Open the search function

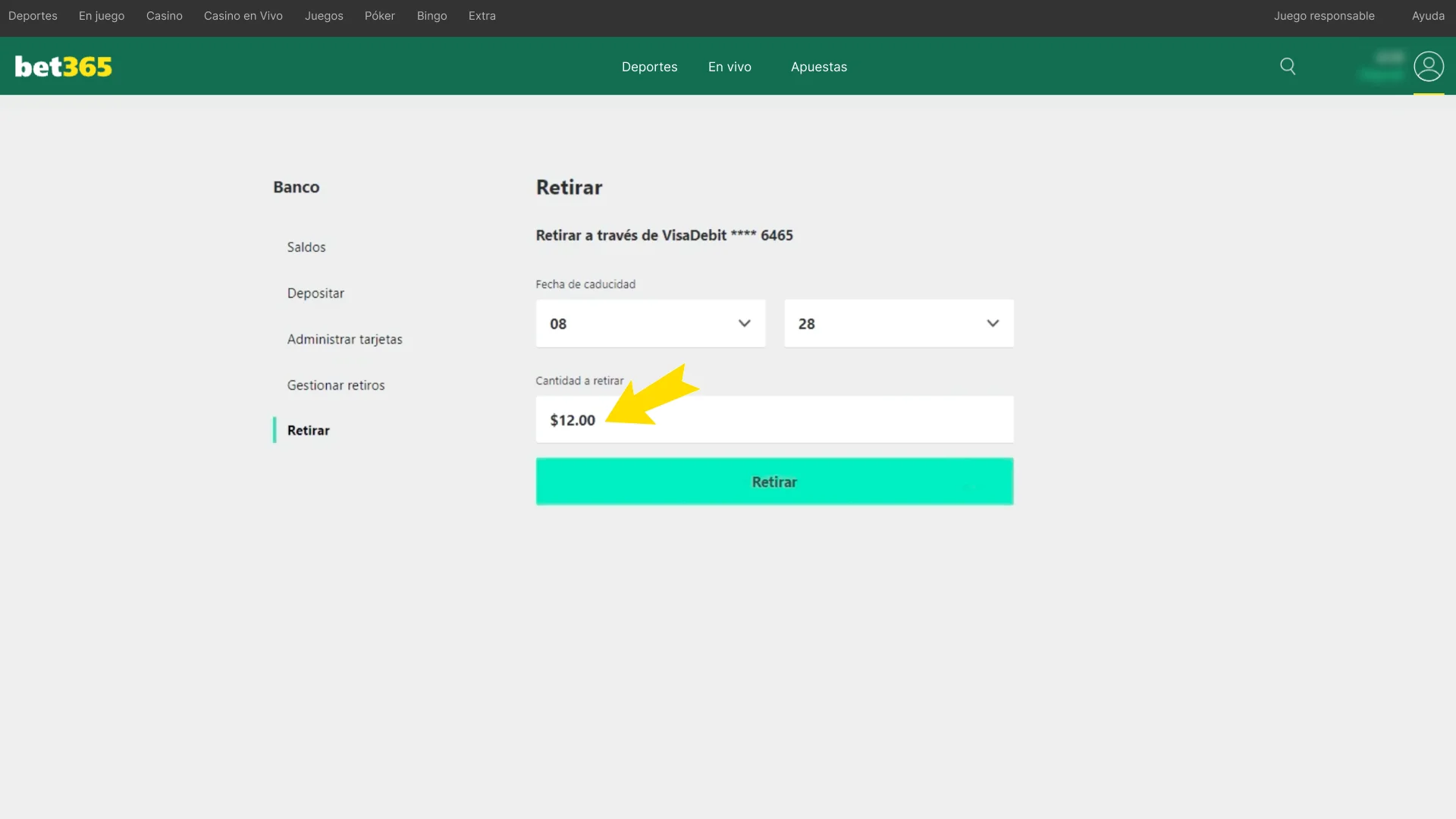point(1288,66)
